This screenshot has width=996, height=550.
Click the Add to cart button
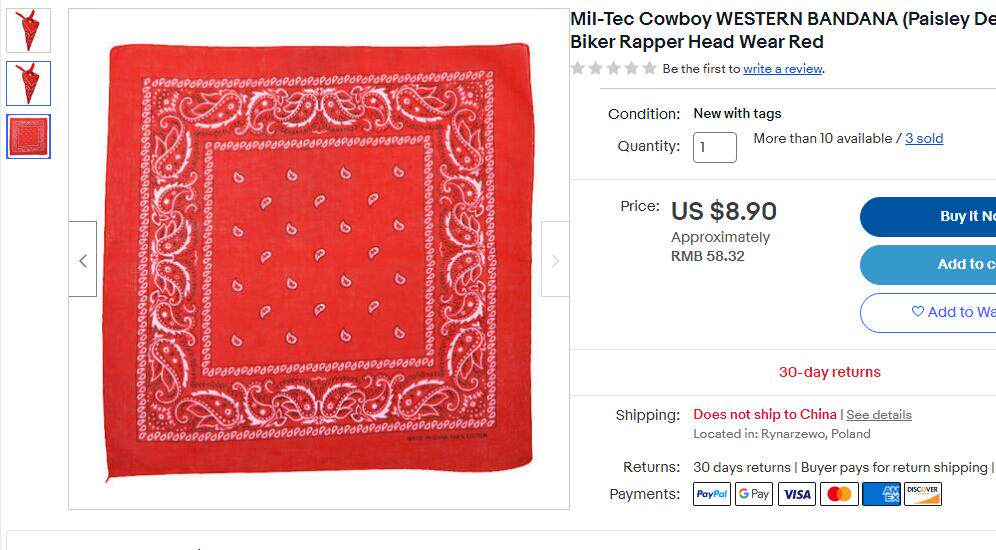928,264
